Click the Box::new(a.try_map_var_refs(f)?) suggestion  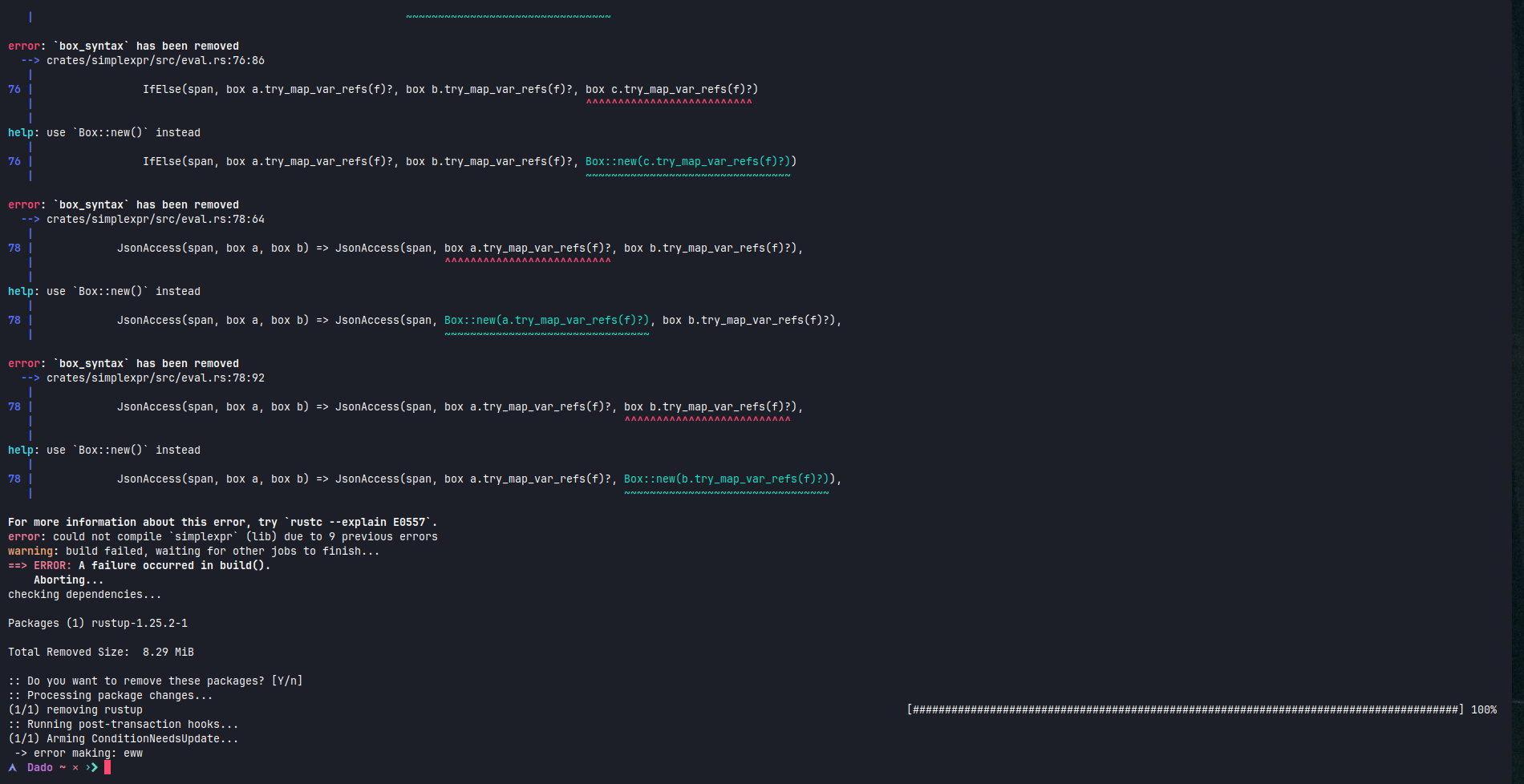tap(545, 320)
